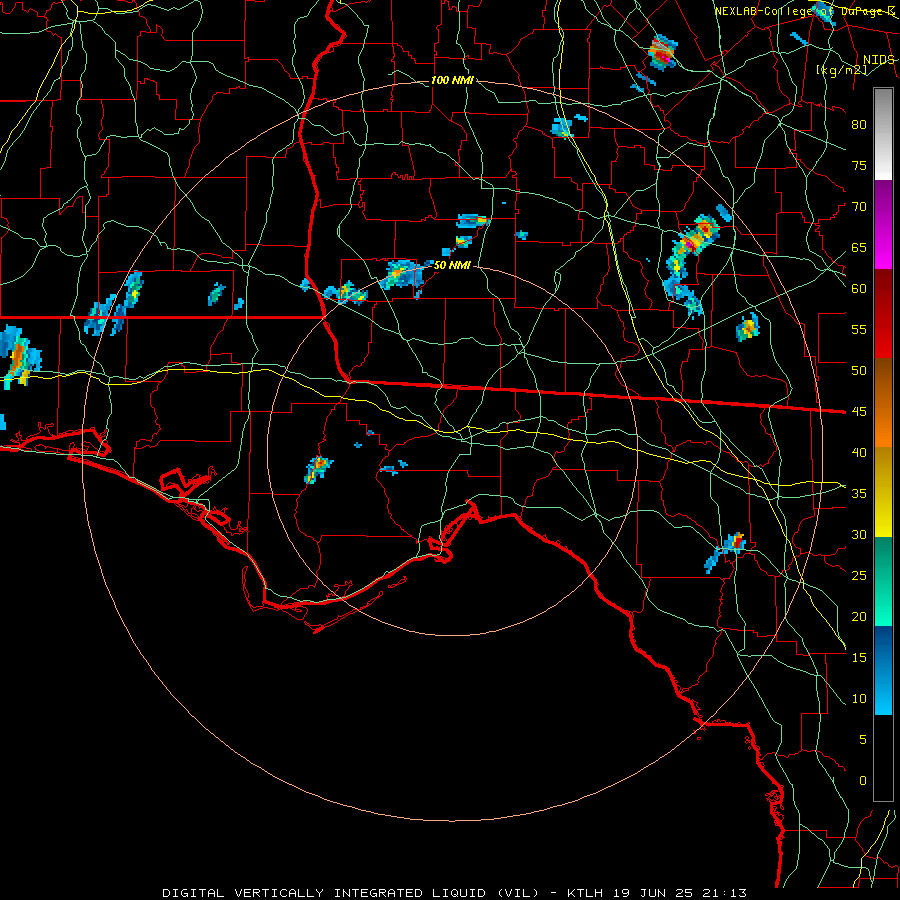Image resolution: width=900 pixels, height=900 pixels.
Task: Click the purple-magenta legend color band
Action: (883, 225)
